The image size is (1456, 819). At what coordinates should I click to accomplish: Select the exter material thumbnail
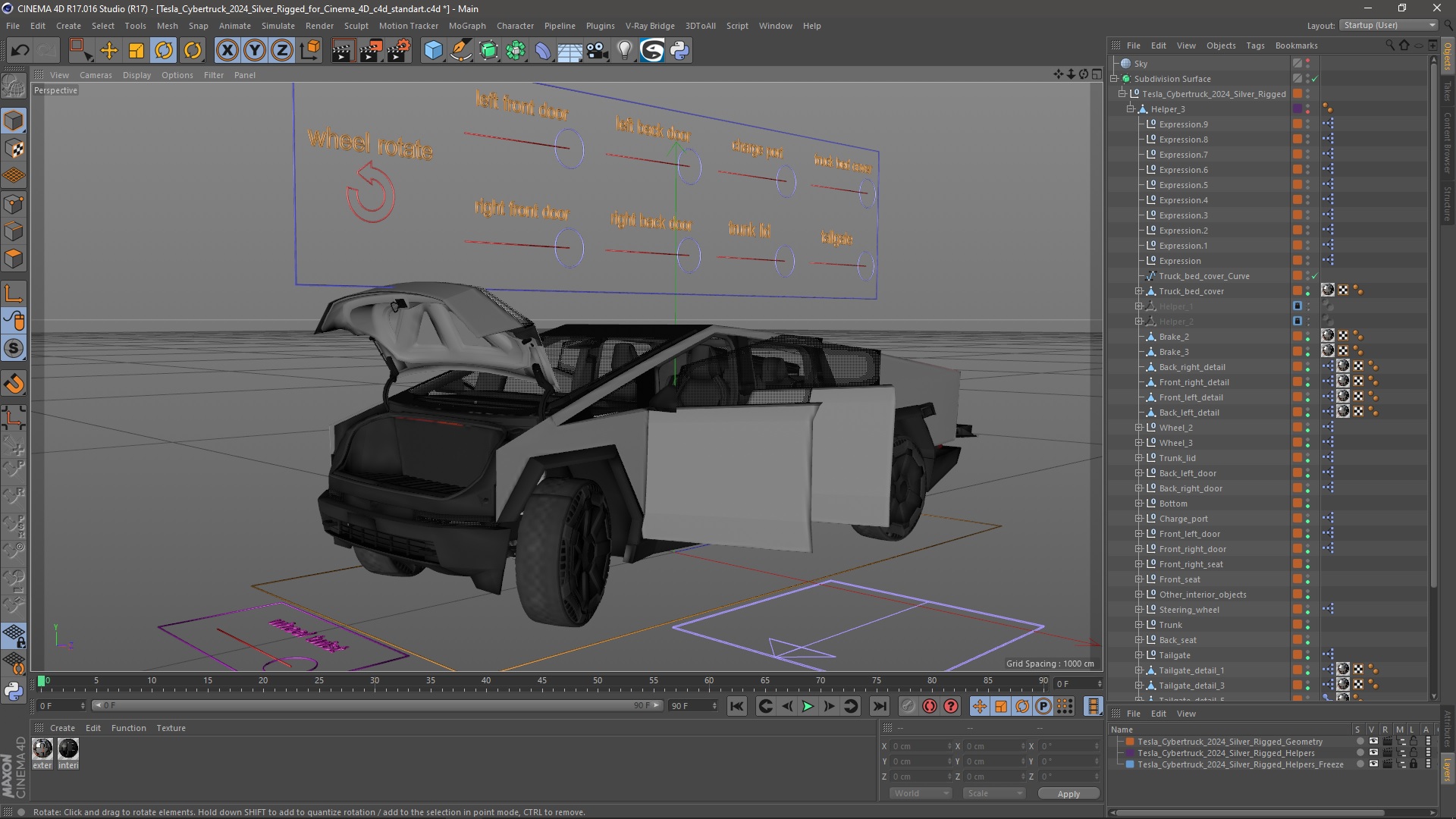pos(42,749)
